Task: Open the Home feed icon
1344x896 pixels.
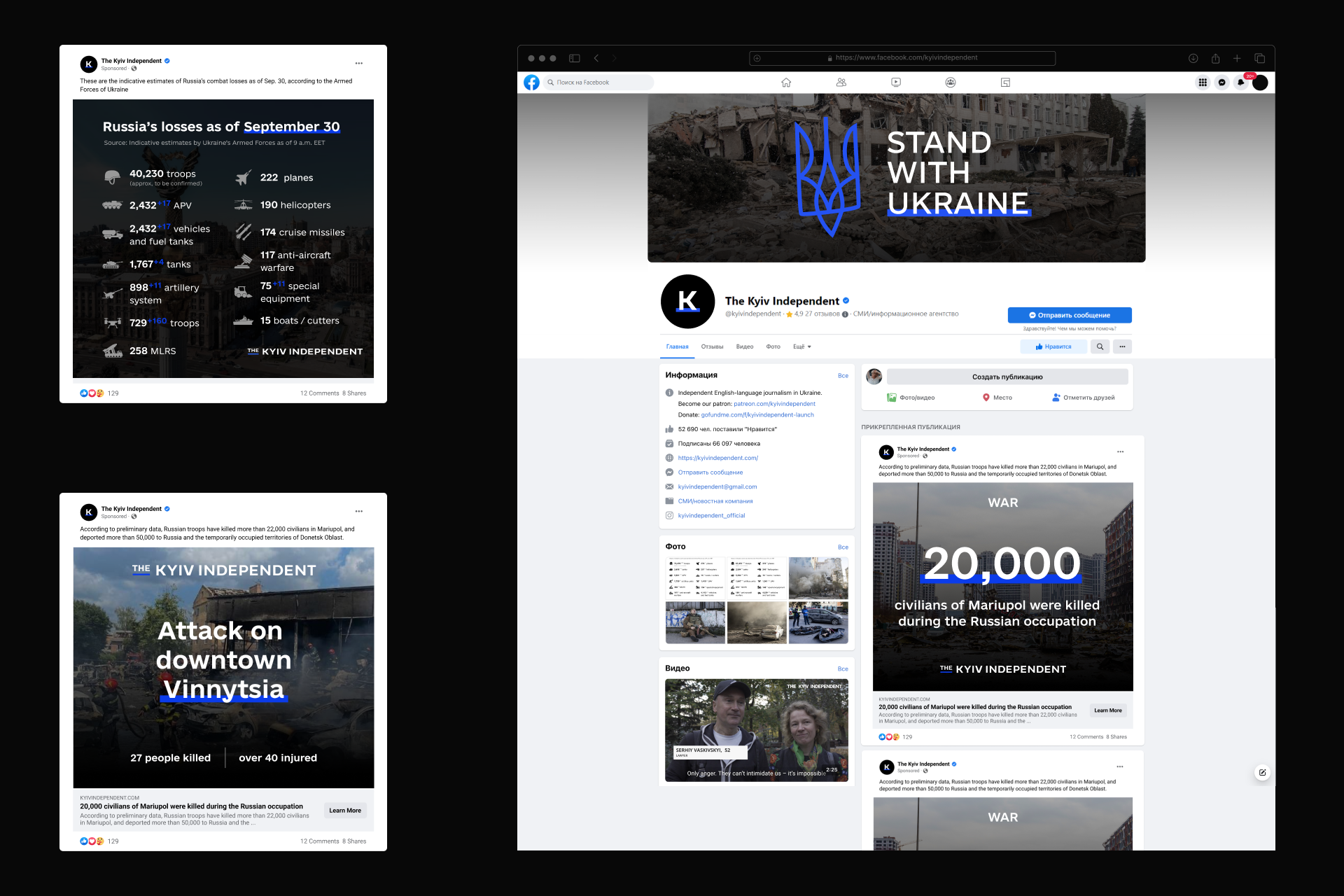Action: 786,83
